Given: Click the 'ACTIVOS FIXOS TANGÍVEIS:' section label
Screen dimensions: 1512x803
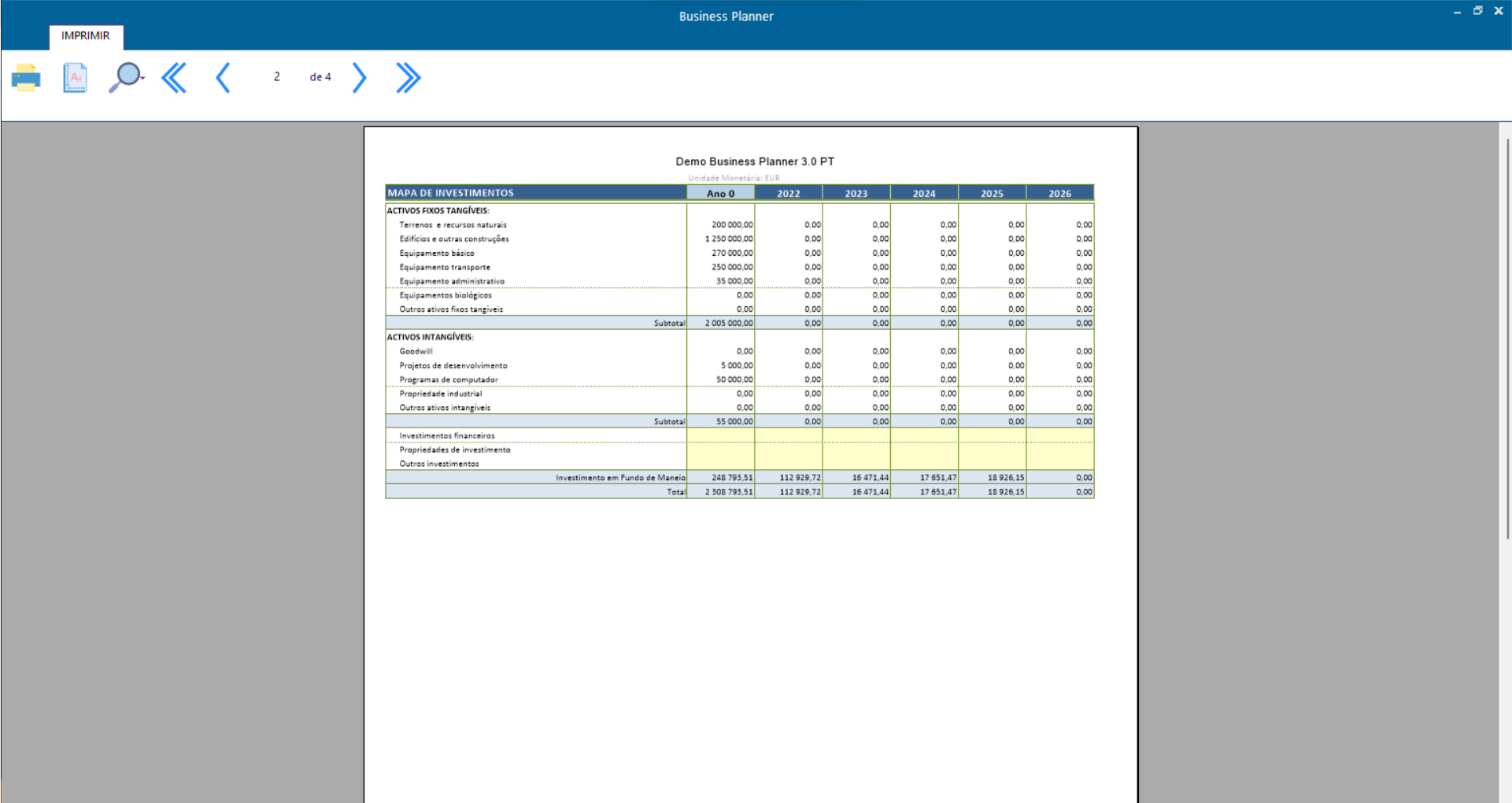Looking at the screenshot, I should tap(438, 211).
